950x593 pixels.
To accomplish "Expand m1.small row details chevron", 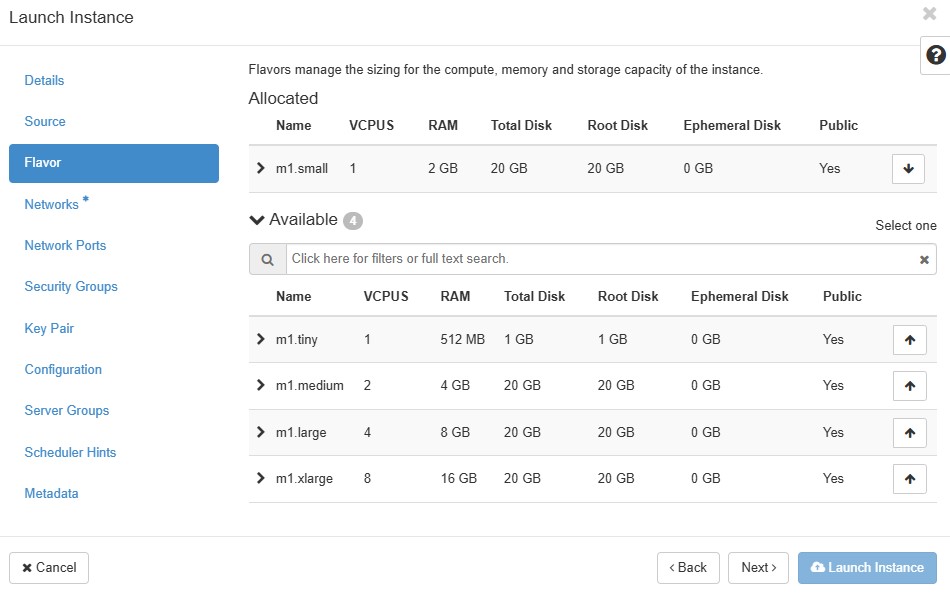I will (x=261, y=168).
